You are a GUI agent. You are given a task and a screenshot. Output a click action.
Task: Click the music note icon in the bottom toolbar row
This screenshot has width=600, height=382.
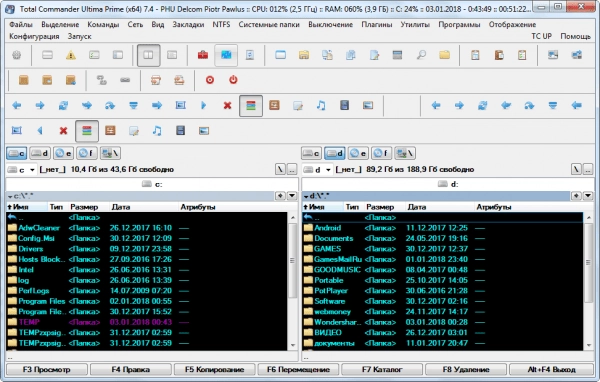tap(157, 131)
